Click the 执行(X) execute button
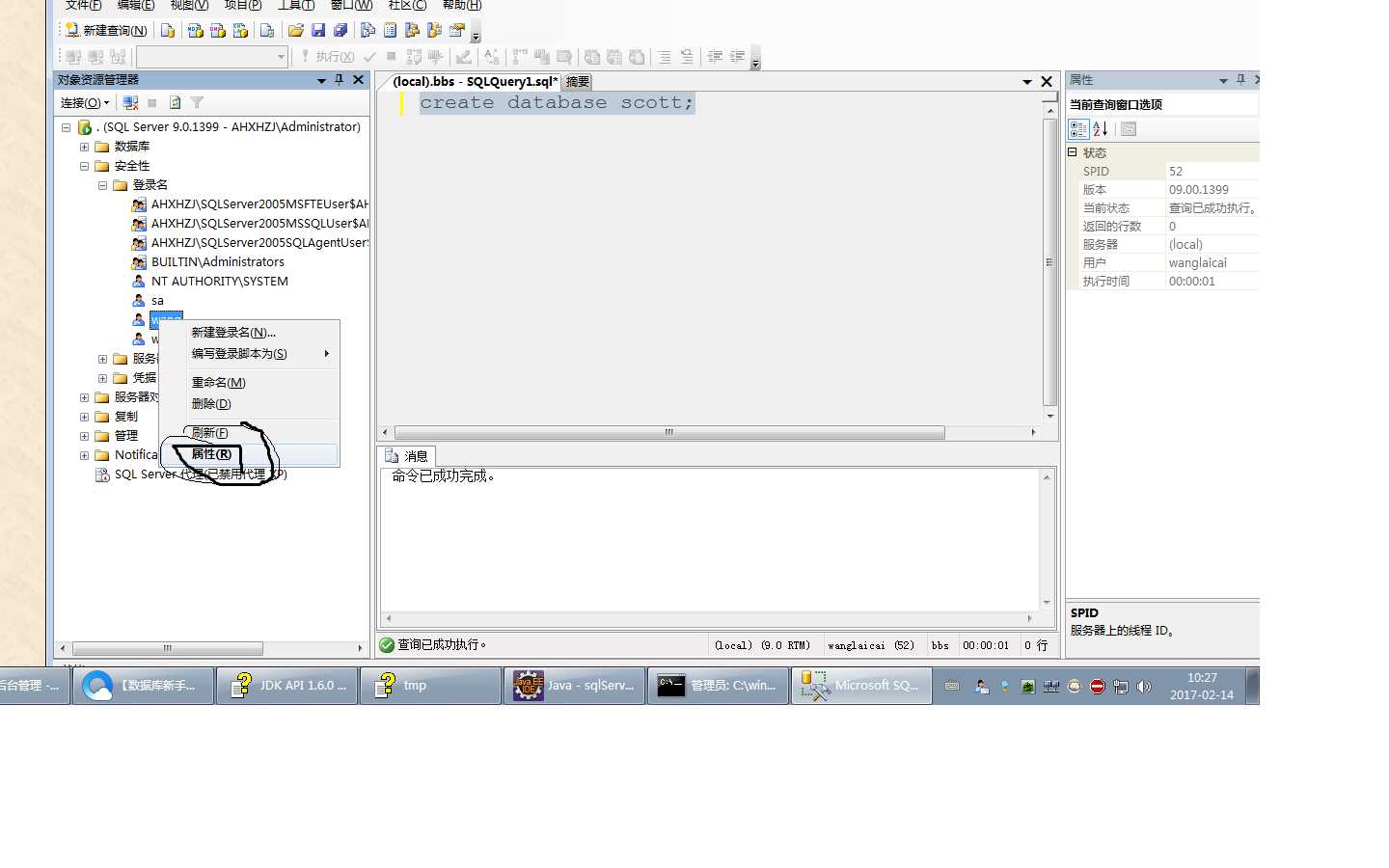Image resolution: width=1389 pixels, height=868 pixels. click(328, 57)
